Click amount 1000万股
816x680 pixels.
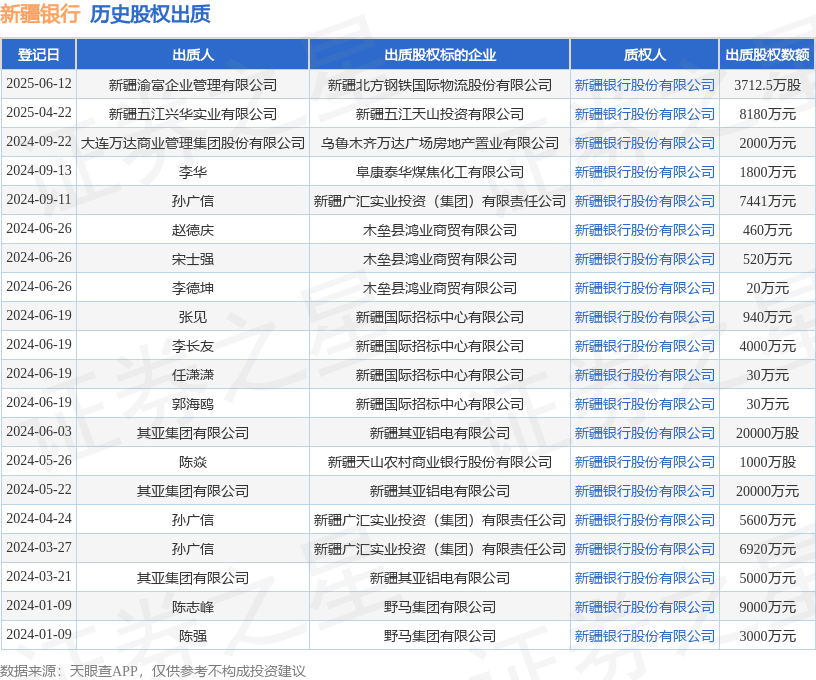768,462
